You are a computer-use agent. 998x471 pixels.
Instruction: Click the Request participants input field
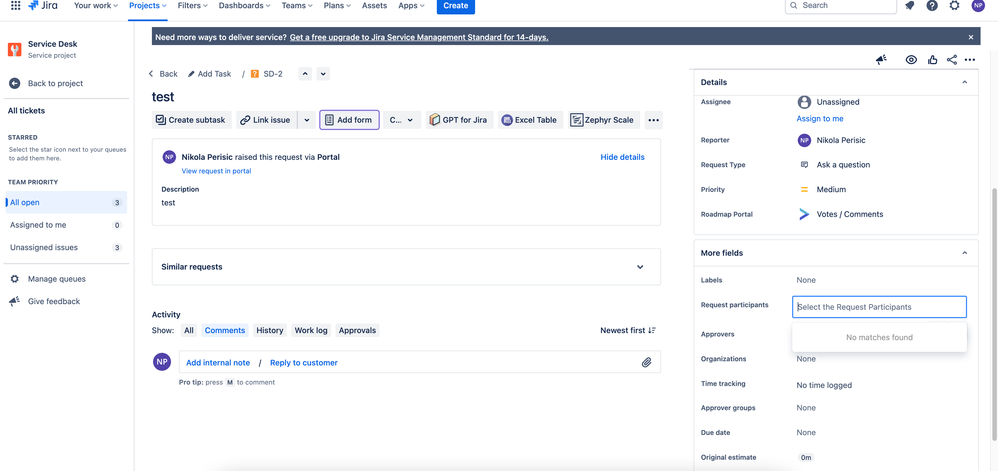[879, 307]
